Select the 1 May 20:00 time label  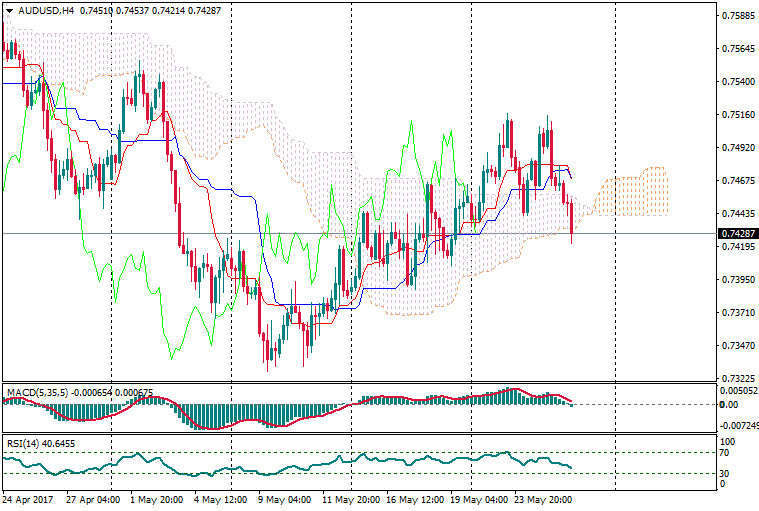158,498
